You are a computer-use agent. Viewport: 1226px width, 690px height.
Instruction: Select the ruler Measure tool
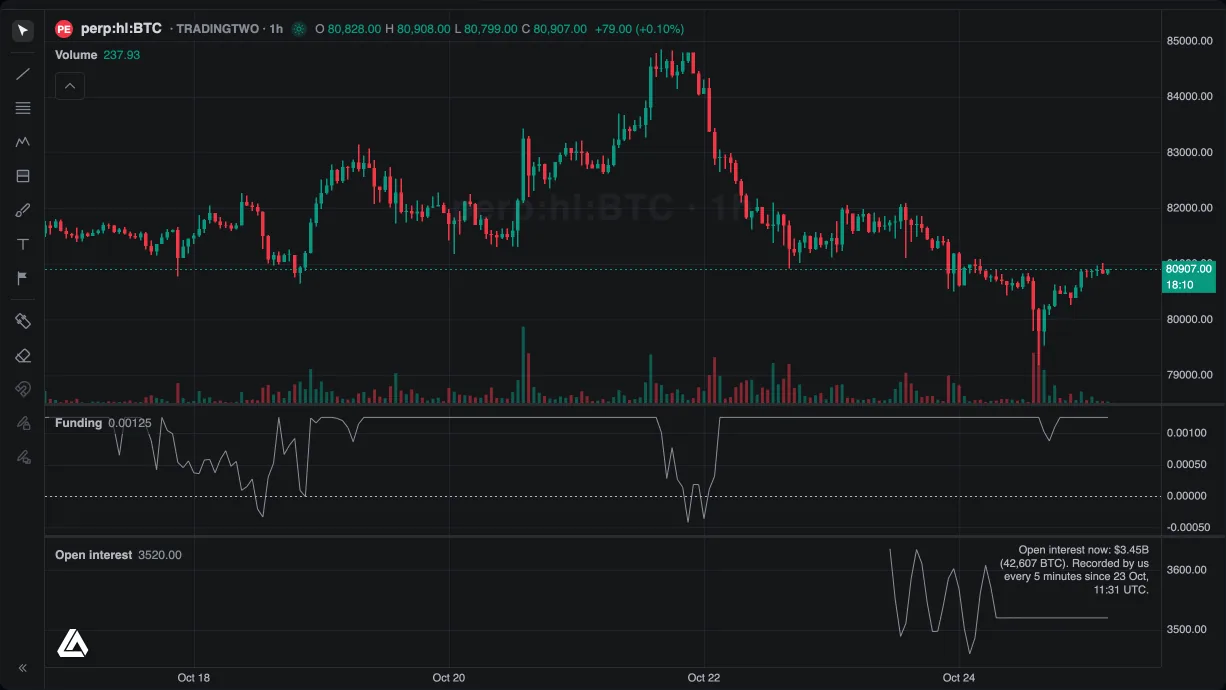[x=23, y=321]
